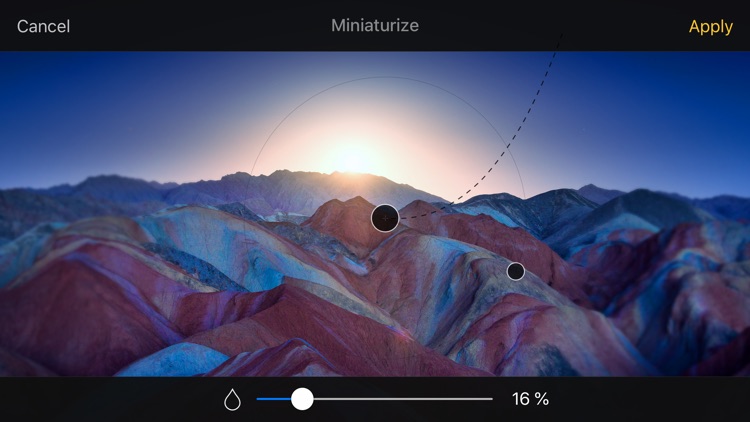
Task: Click the gray unfilled part of blur slider
Action: [x=403, y=399]
